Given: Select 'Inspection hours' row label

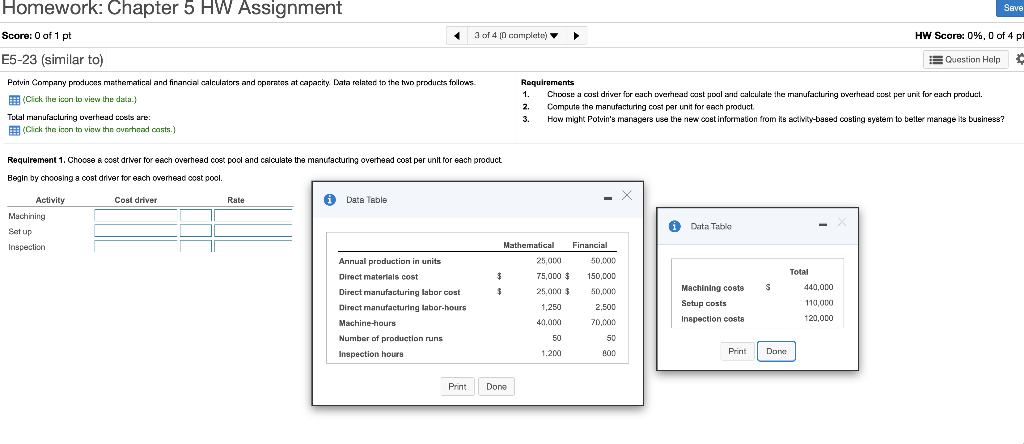Looking at the screenshot, I should click(x=371, y=354).
